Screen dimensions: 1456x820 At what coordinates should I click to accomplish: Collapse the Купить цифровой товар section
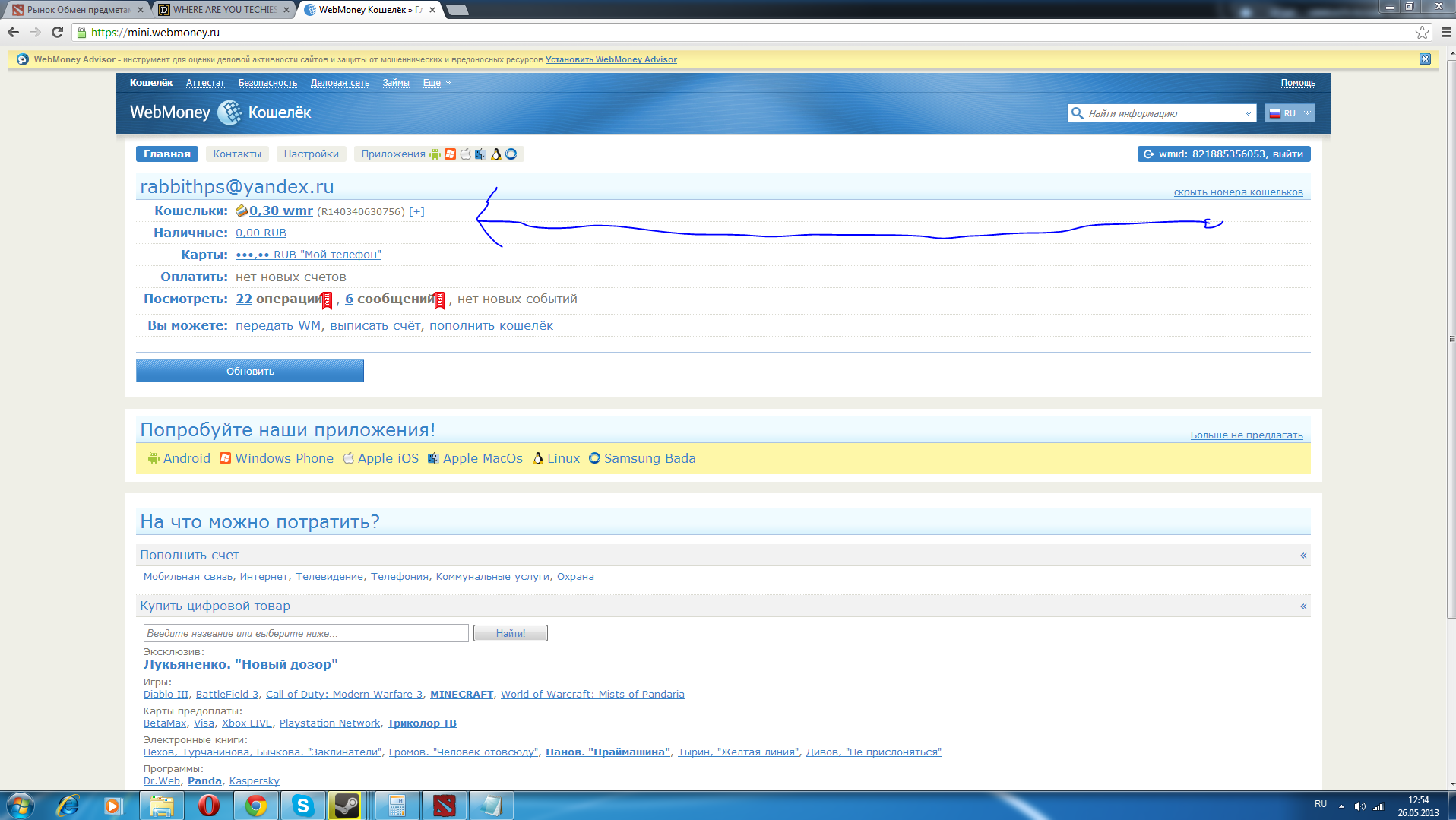[1303, 606]
